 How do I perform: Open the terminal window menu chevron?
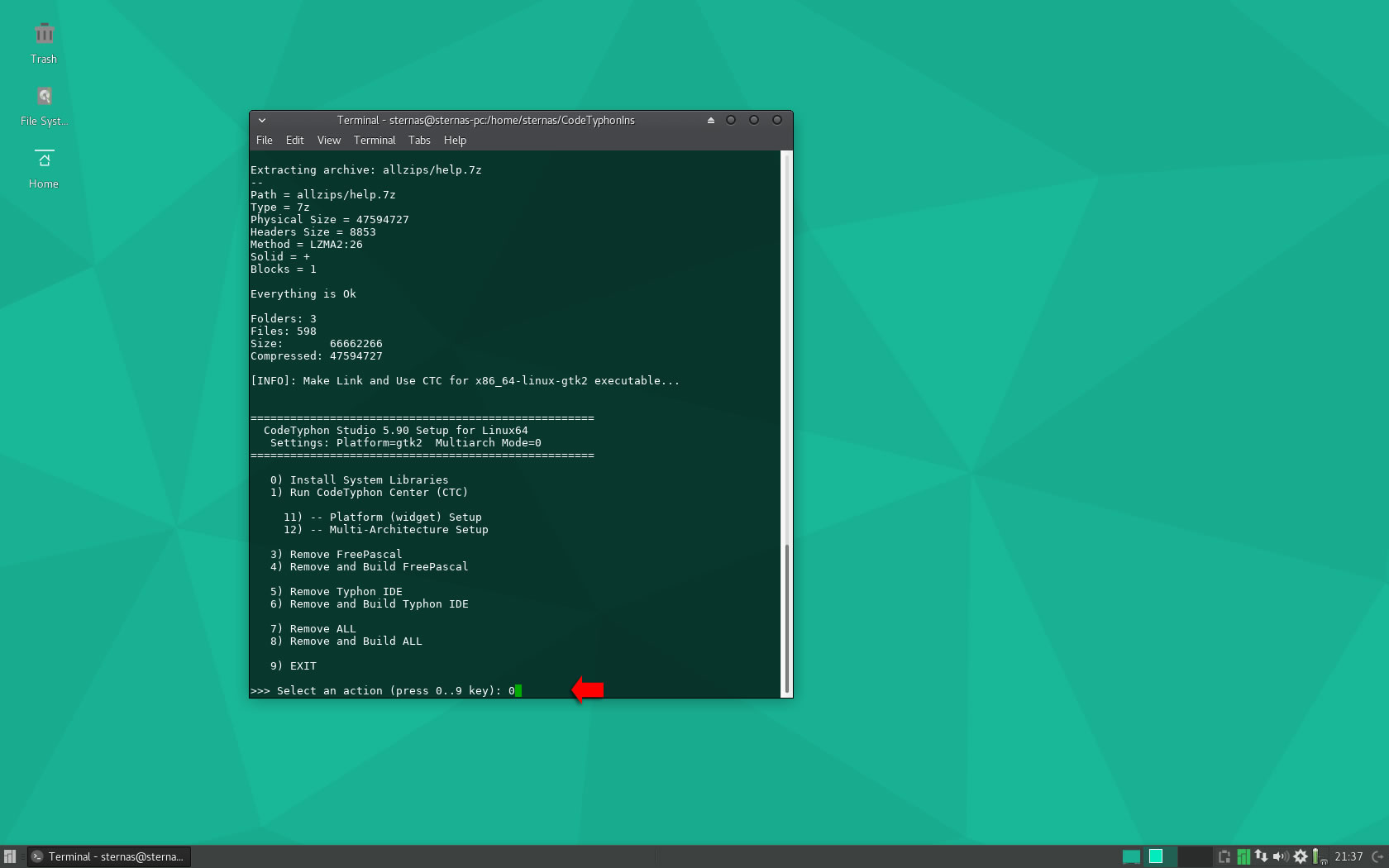262,120
